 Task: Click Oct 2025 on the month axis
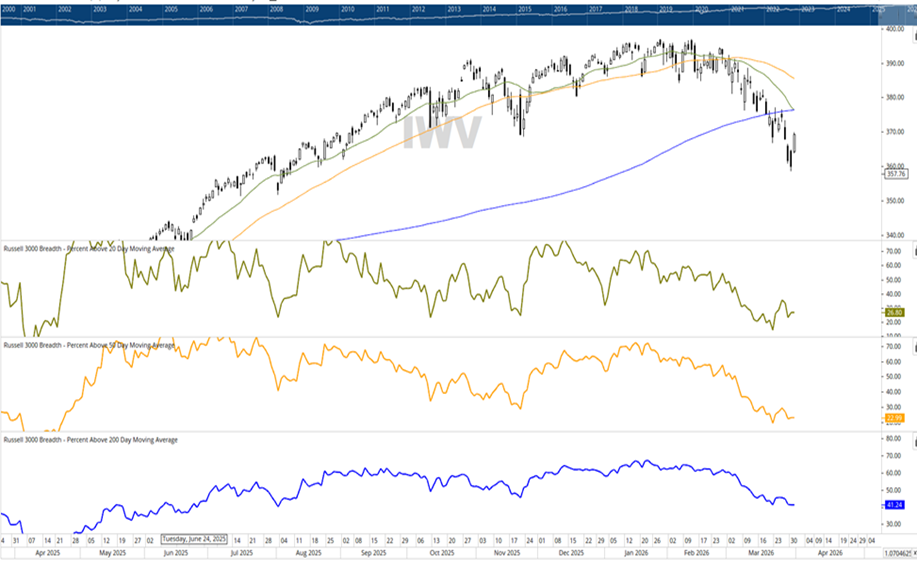pos(442,553)
